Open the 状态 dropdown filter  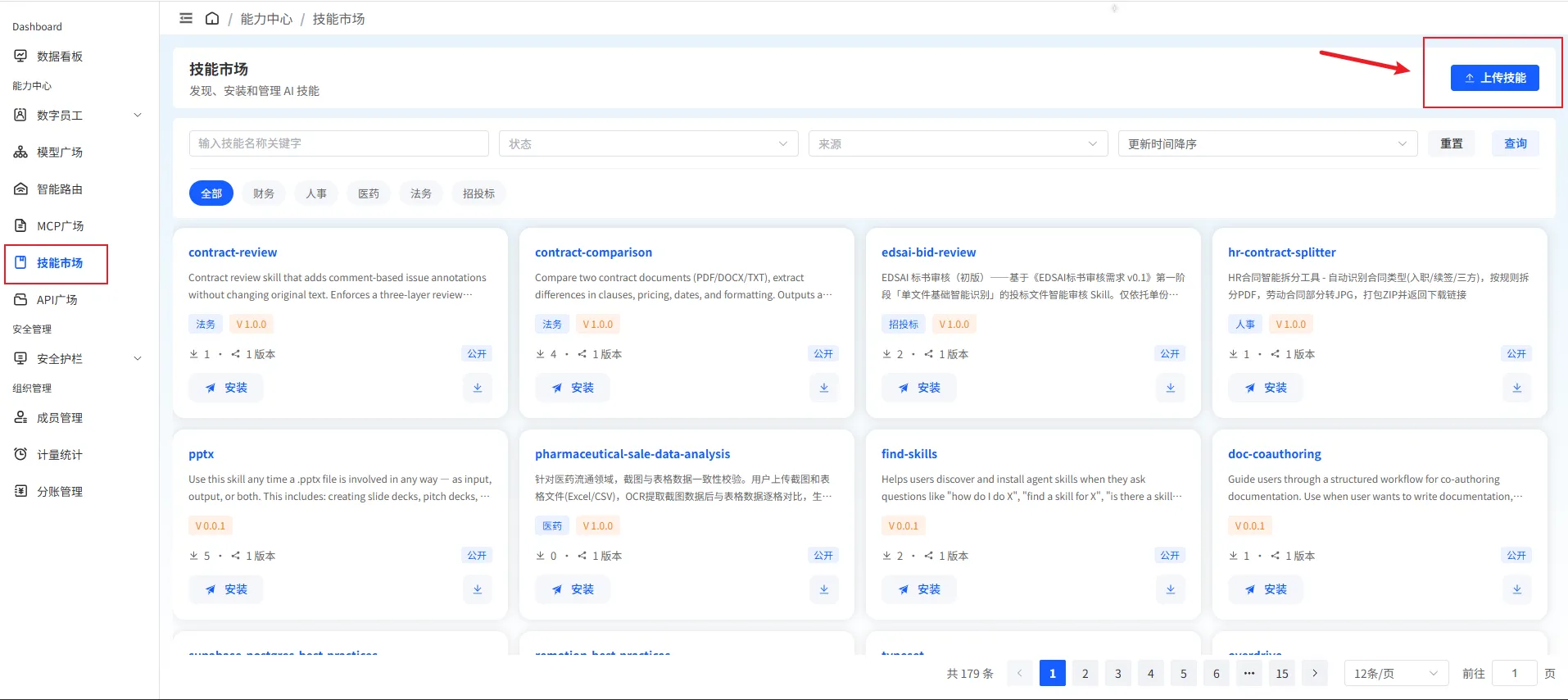(x=649, y=143)
